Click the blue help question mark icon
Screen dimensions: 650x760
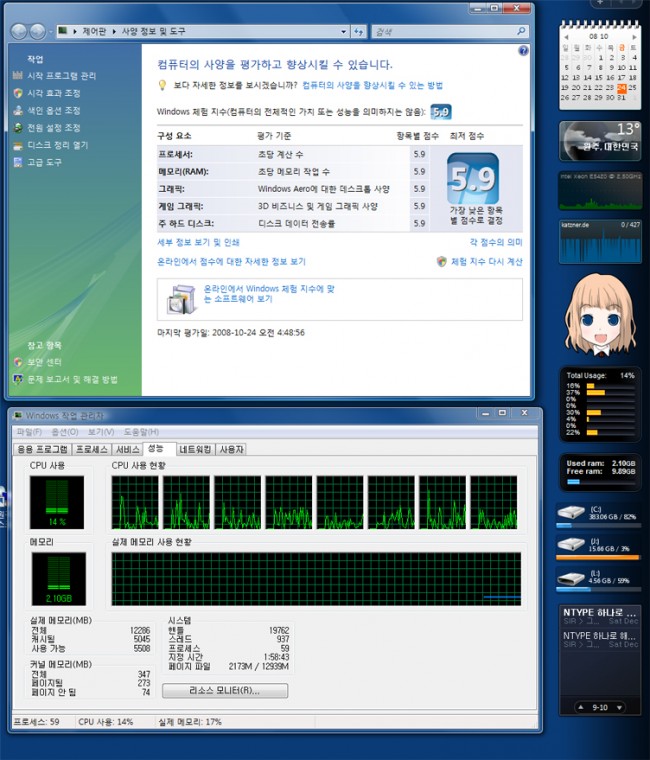click(523, 50)
